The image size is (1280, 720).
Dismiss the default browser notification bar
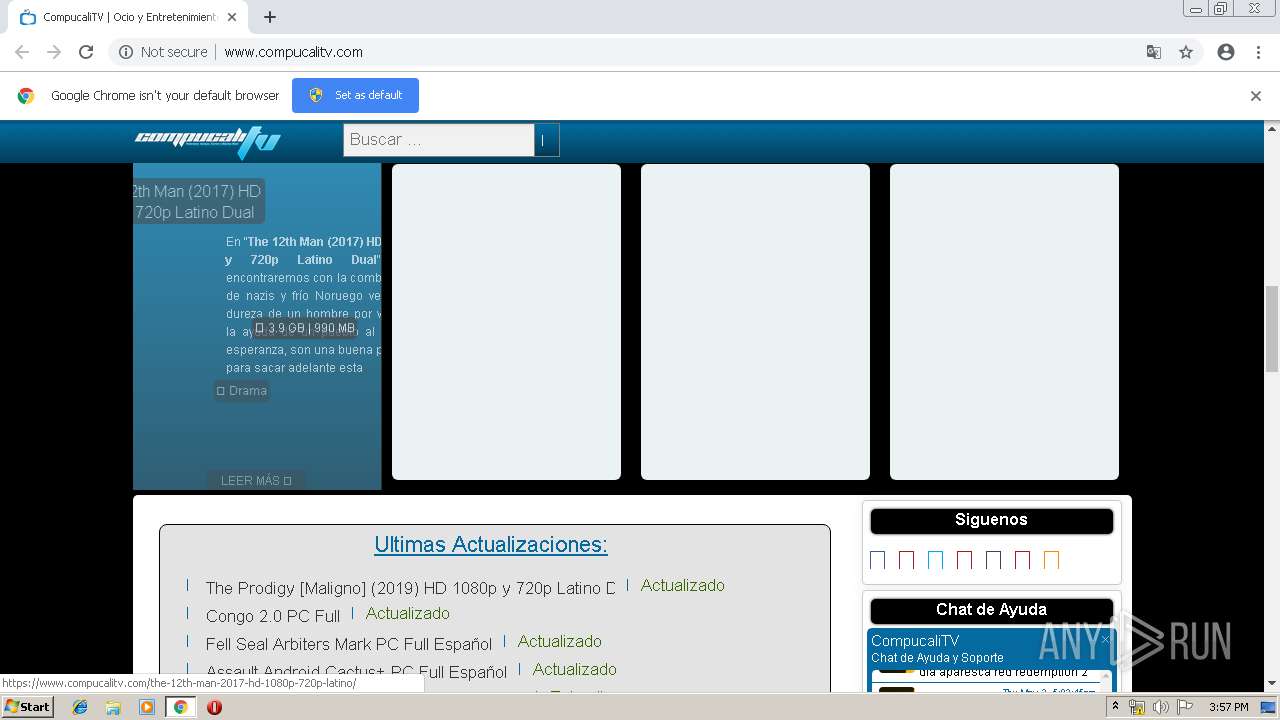(1256, 96)
